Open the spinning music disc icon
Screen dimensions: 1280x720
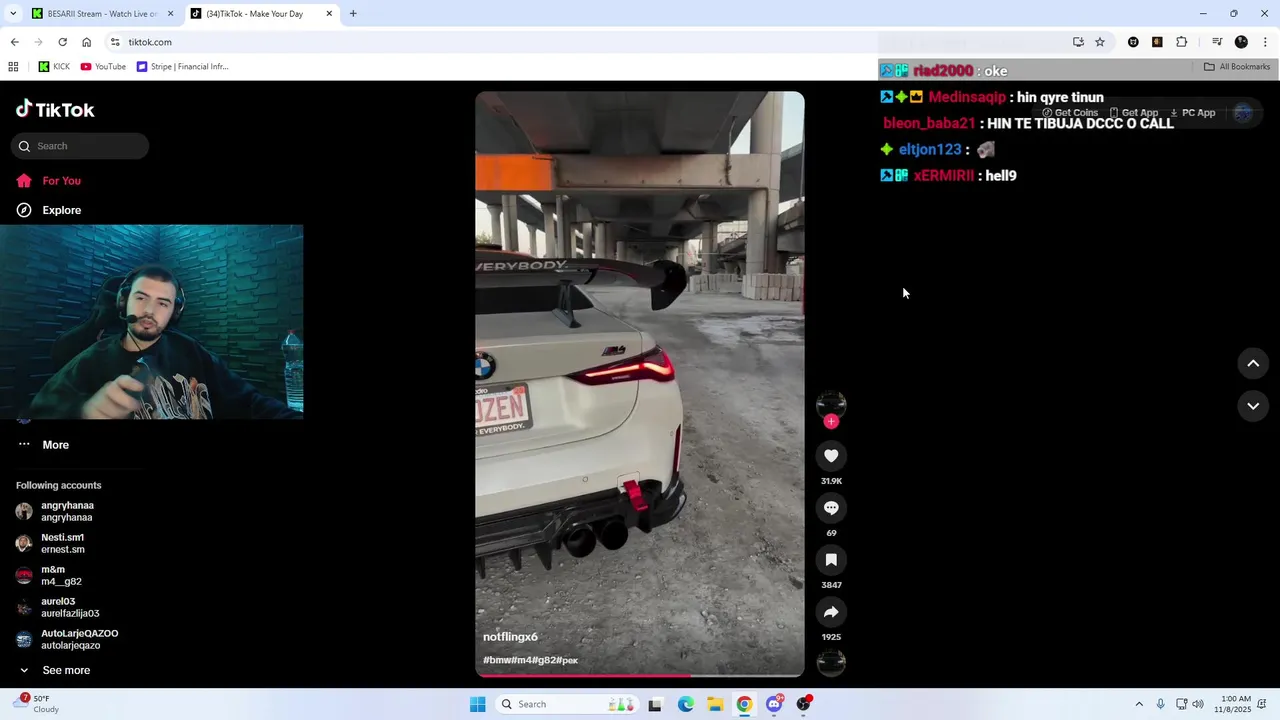point(831,662)
